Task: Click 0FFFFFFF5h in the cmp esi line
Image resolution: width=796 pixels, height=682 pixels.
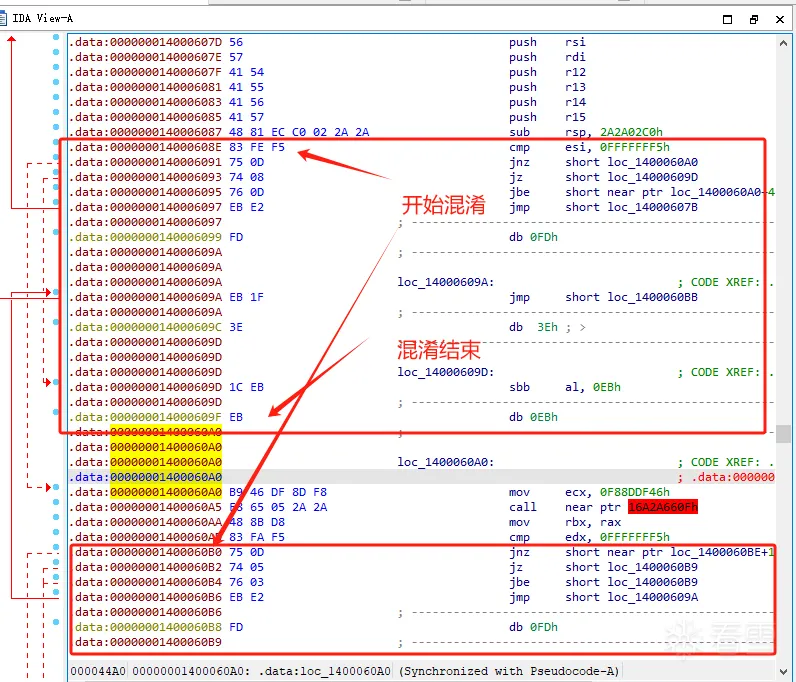Action: 635,147
